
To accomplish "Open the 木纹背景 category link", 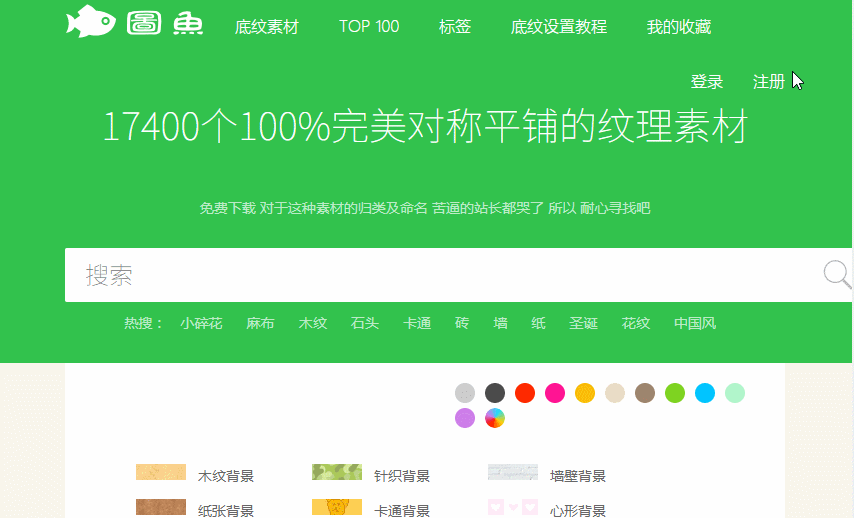I will [226, 476].
